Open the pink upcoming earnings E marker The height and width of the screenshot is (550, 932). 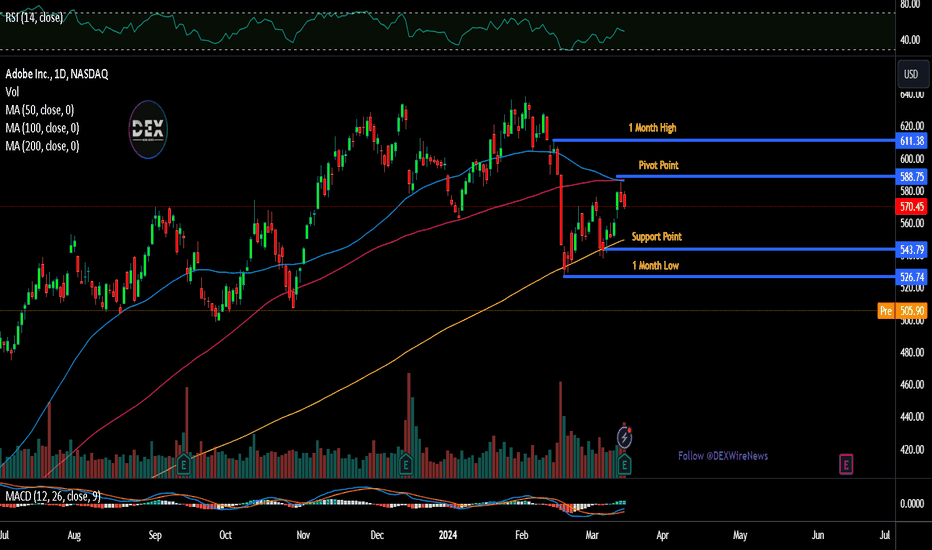point(846,464)
